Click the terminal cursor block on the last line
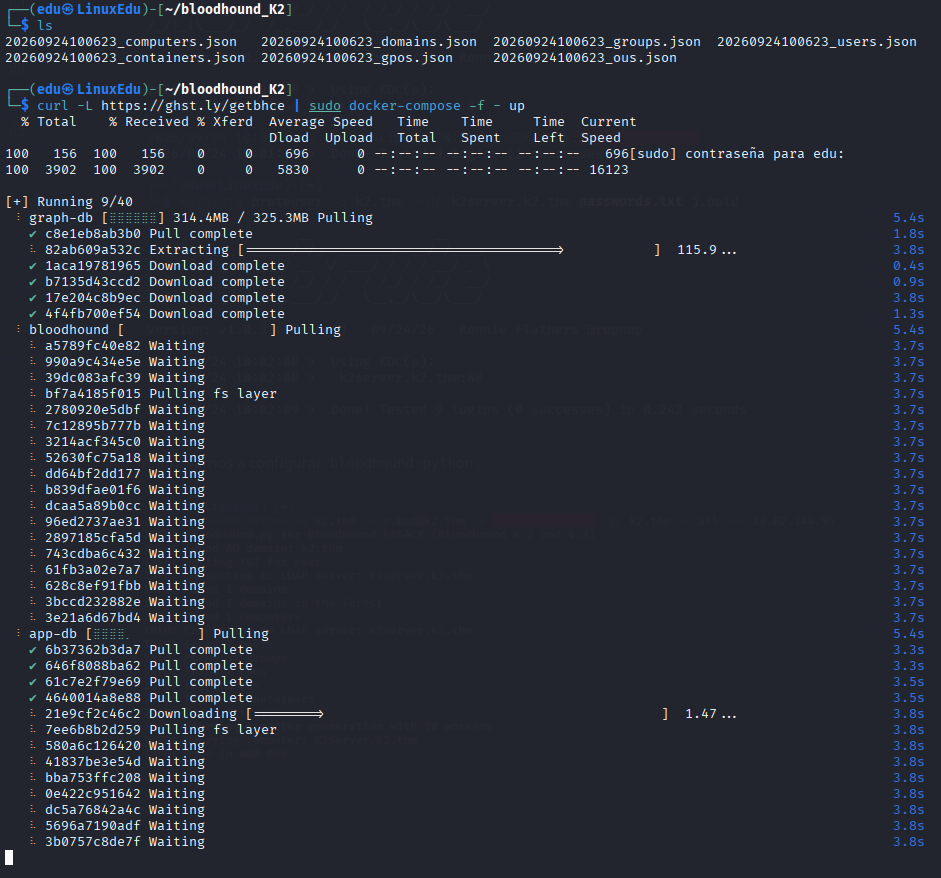This screenshot has width=941, height=878. point(9,858)
